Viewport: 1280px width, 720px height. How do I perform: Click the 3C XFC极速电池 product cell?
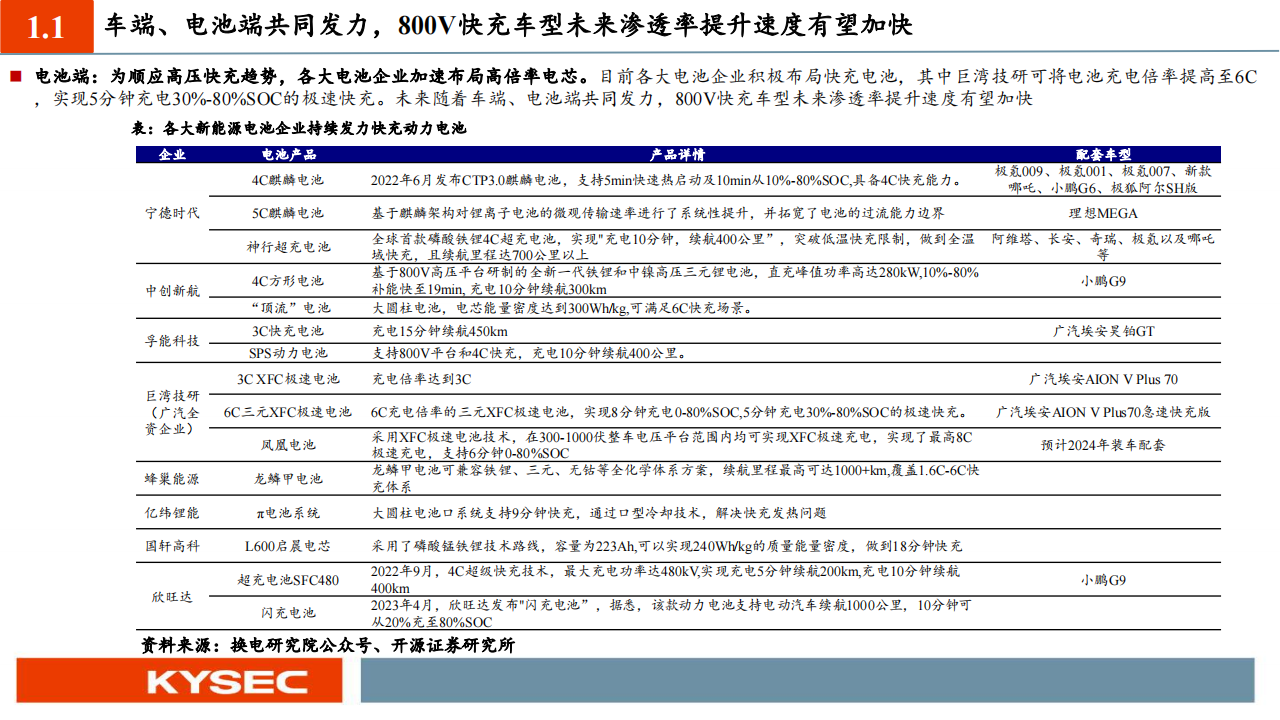(x=287, y=379)
